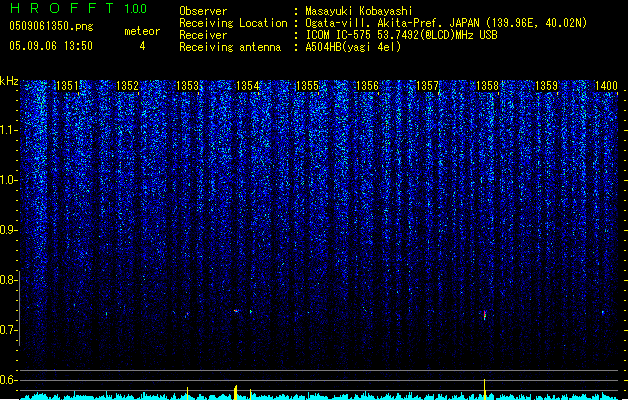Click the 1355 time marker
The width and height of the screenshot is (629, 400).
(x=307, y=85)
